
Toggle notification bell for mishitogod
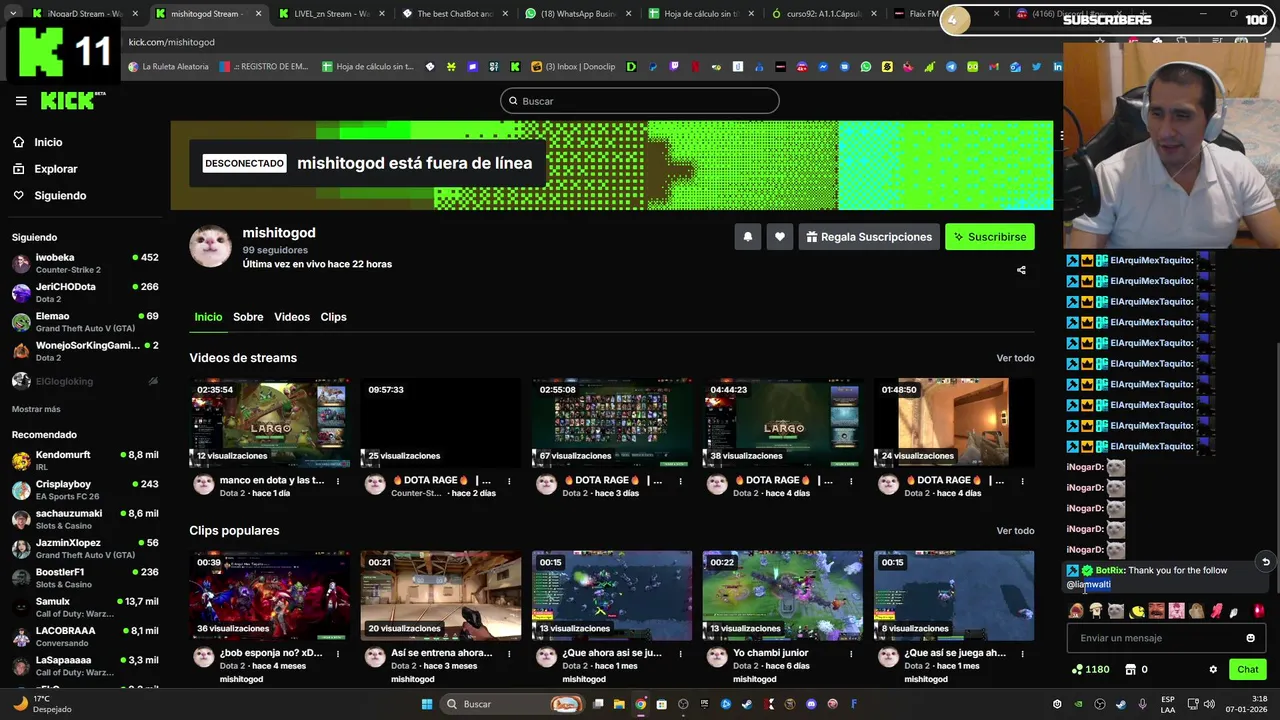(x=747, y=237)
